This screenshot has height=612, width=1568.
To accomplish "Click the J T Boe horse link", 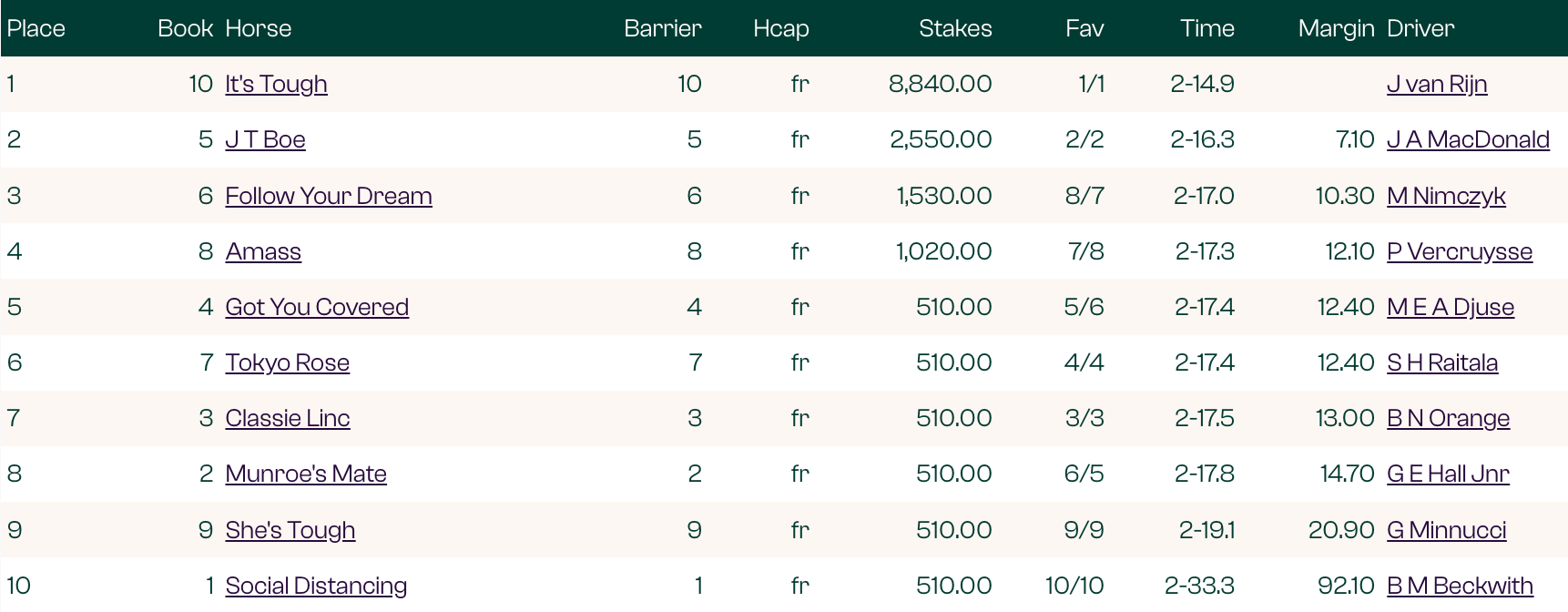I will coord(265,139).
